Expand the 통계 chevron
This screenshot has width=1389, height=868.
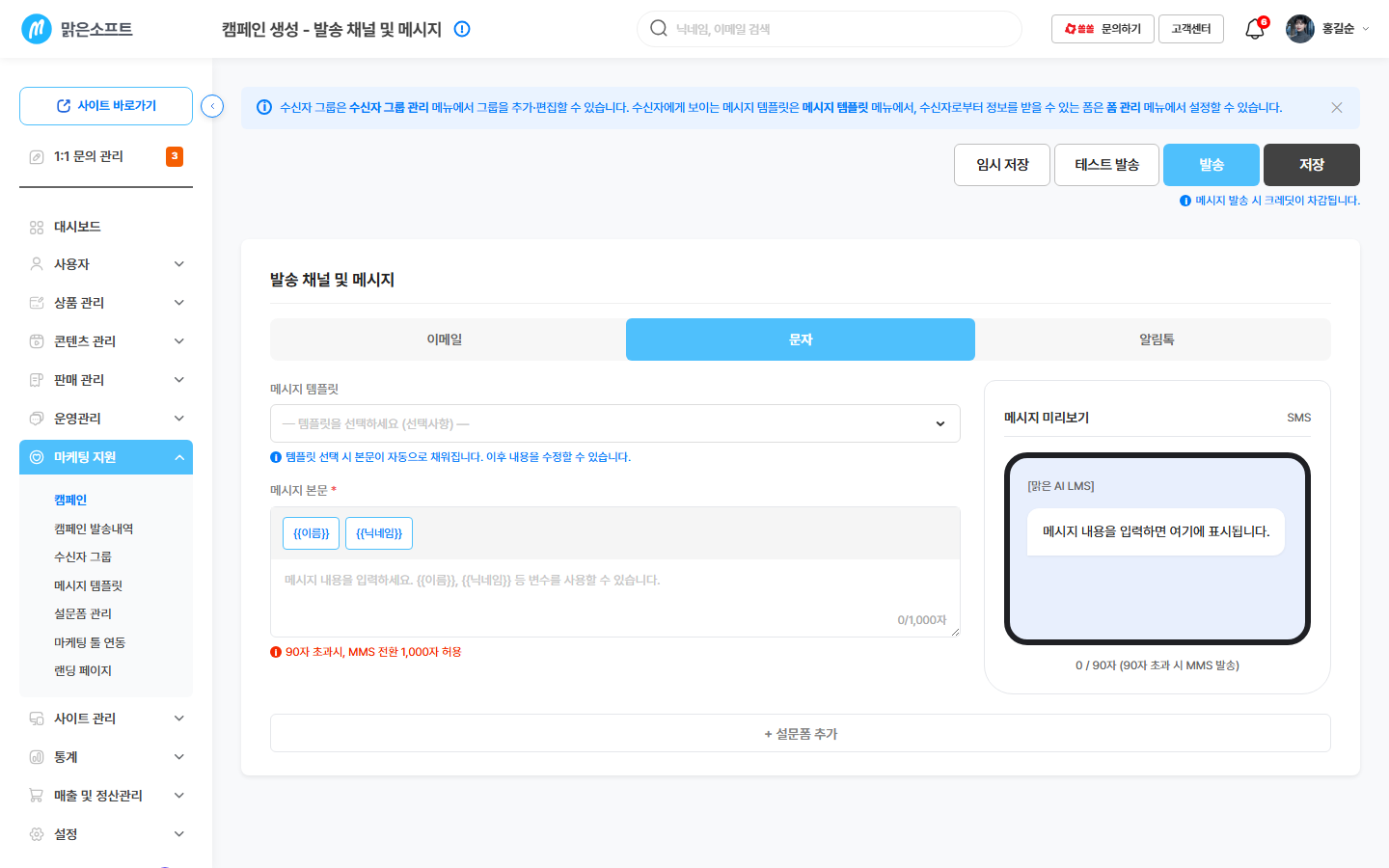tap(179, 757)
